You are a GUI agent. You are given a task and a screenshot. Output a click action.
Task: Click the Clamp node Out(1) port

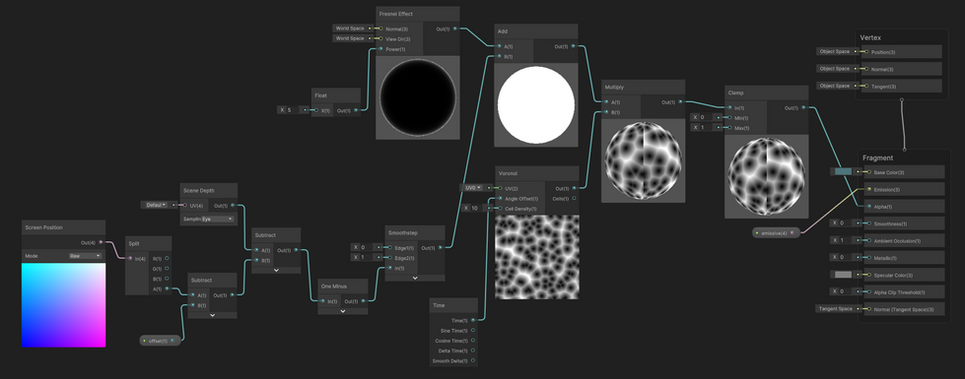click(804, 108)
